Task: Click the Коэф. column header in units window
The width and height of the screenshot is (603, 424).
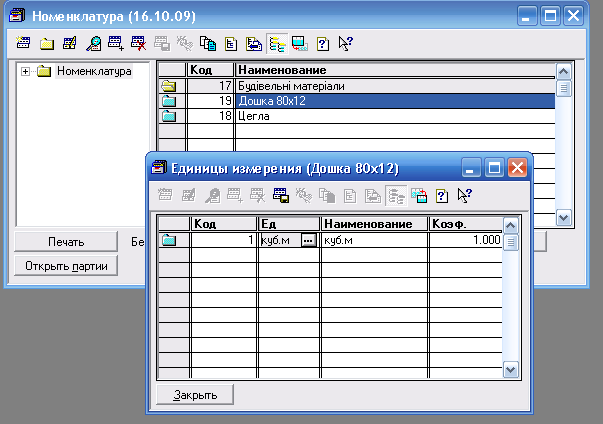Action: (x=466, y=224)
